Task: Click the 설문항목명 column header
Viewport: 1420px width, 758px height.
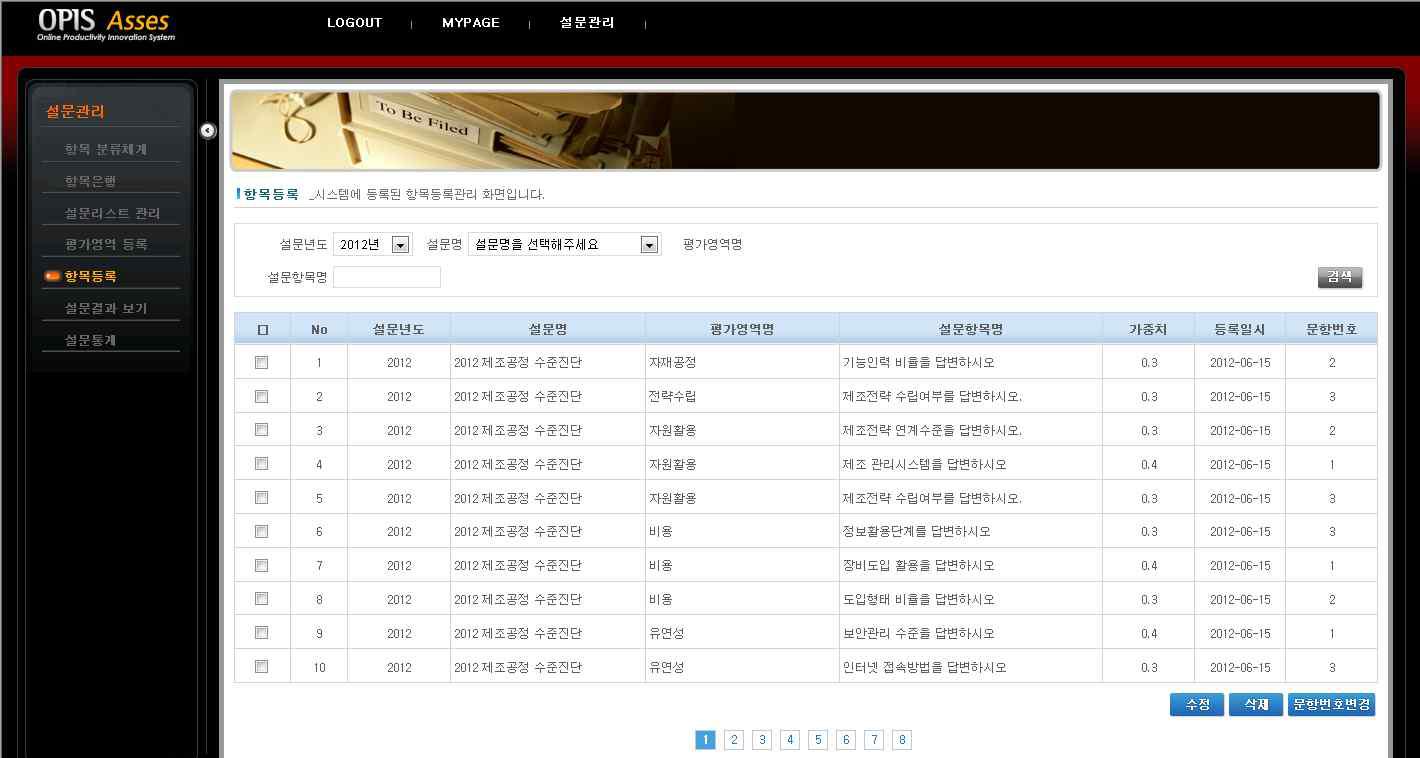Action: click(x=971, y=329)
